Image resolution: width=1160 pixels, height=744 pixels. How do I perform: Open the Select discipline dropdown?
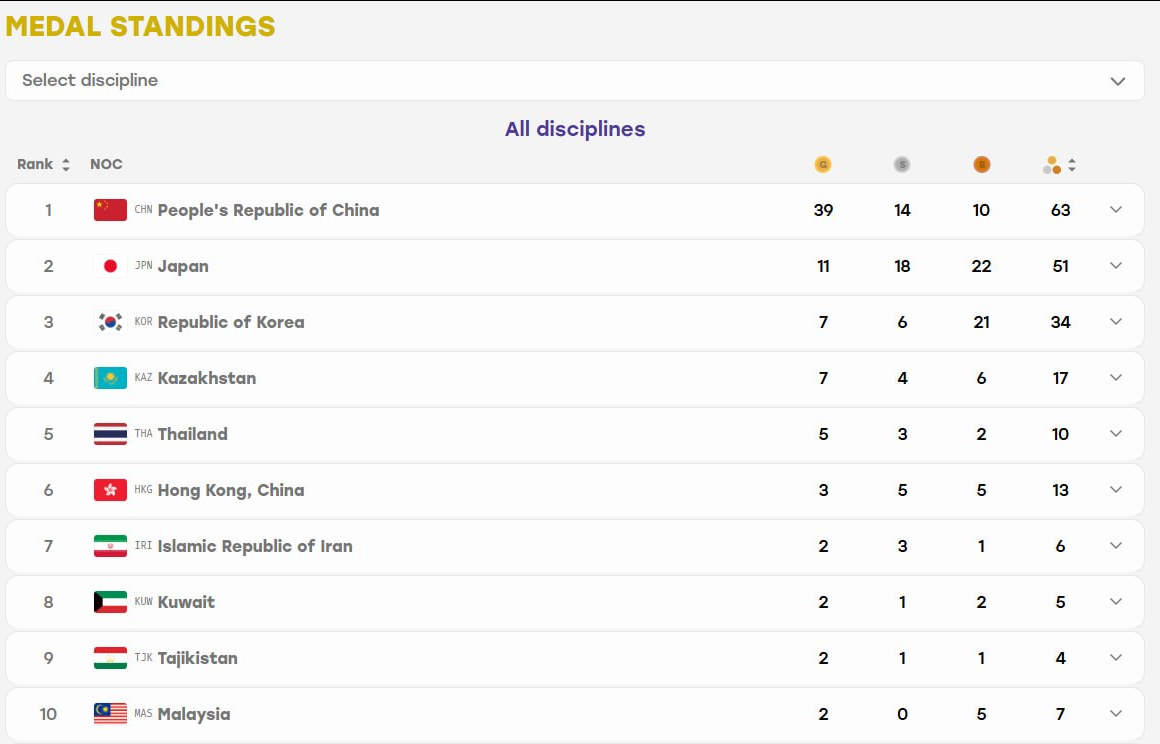point(575,81)
